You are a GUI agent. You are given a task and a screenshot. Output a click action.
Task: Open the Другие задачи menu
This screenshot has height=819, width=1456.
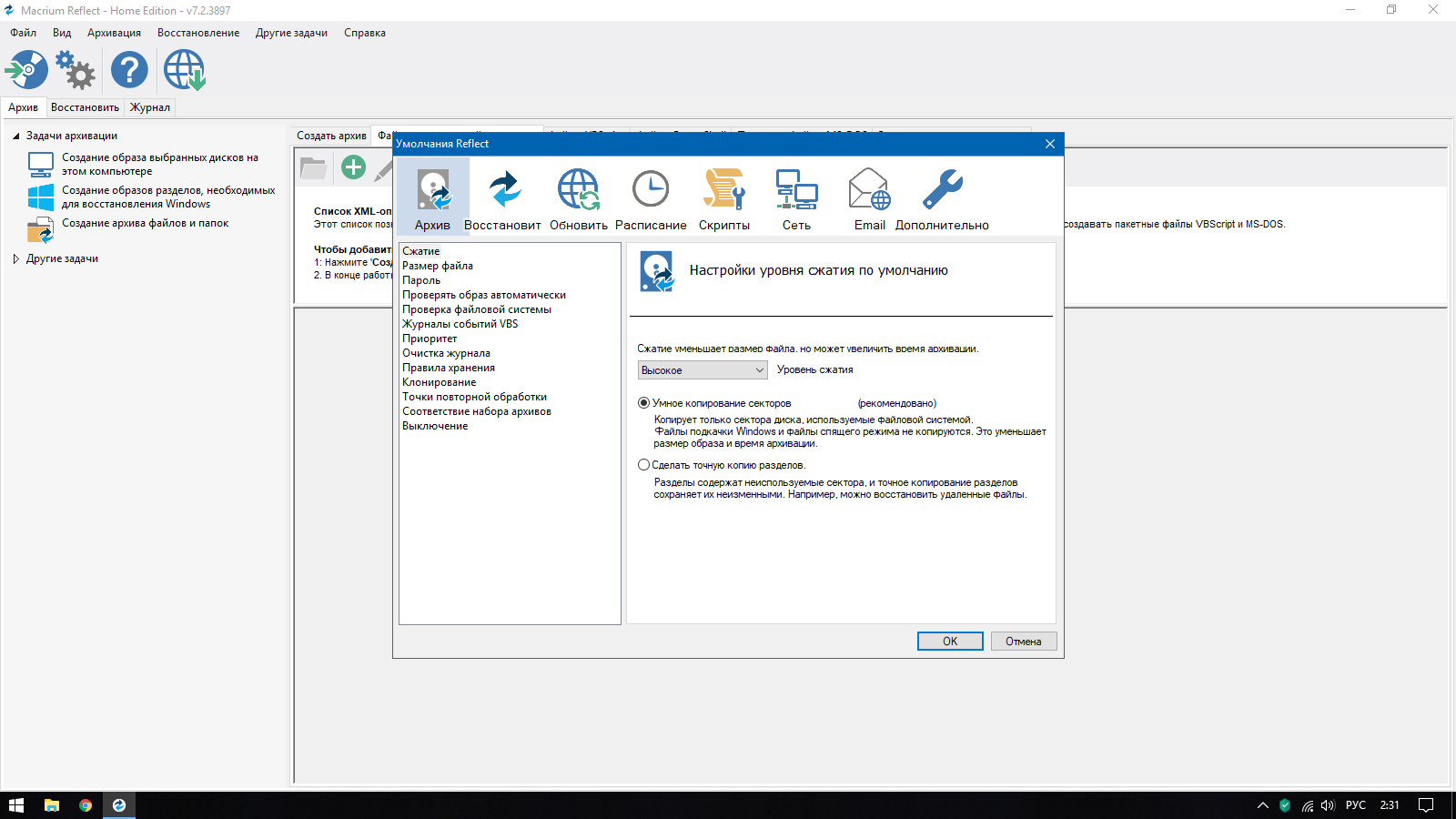coord(291,33)
